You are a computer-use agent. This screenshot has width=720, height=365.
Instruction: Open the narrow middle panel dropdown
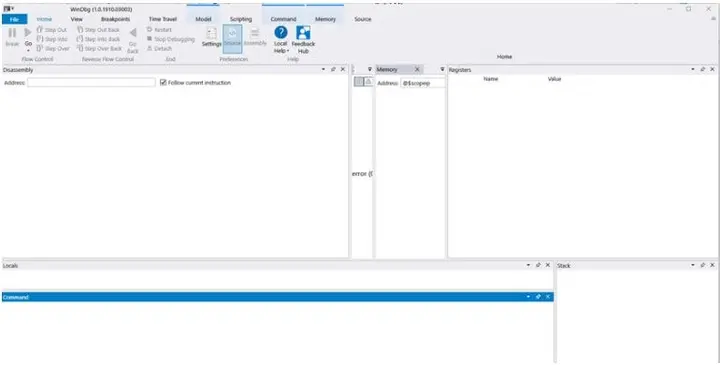[x=370, y=69]
